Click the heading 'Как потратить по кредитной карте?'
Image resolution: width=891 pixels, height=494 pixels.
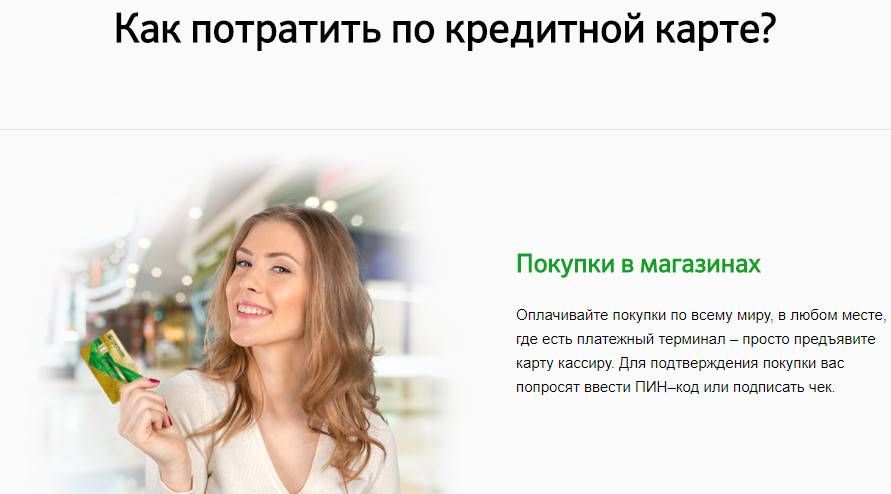tap(445, 28)
